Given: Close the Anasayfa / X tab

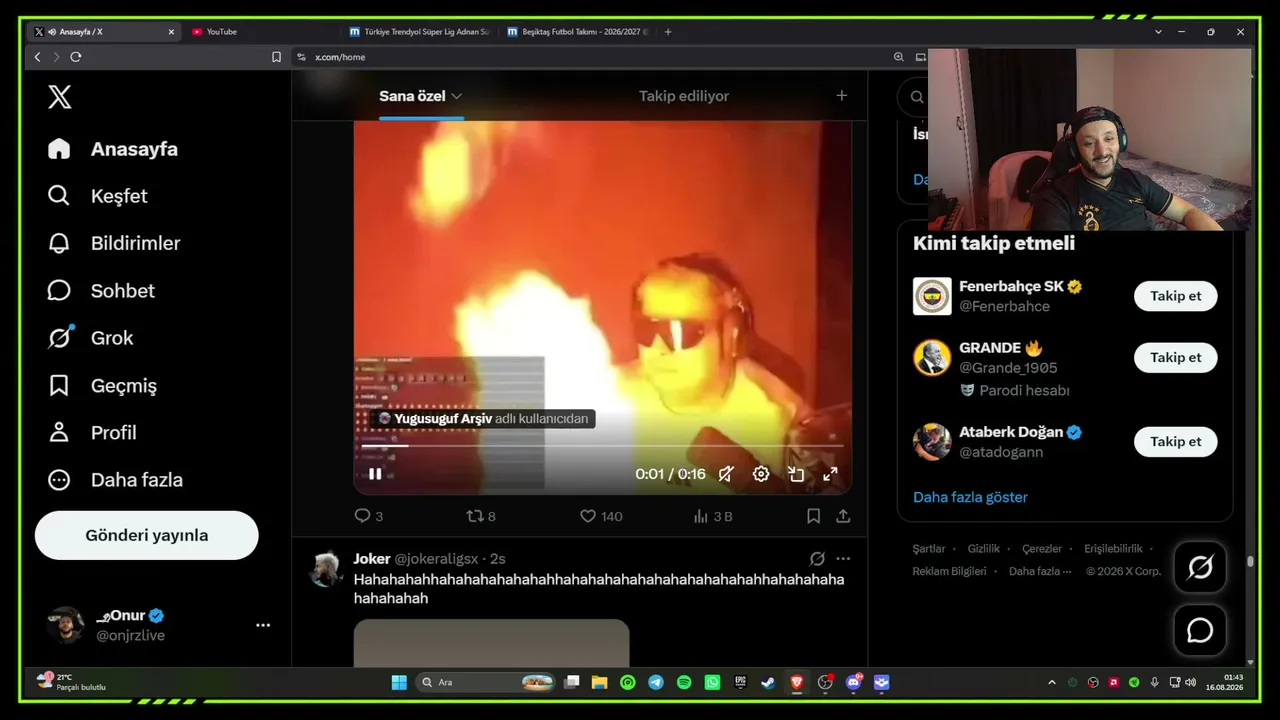Looking at the screenshot, I should (171, 32).
